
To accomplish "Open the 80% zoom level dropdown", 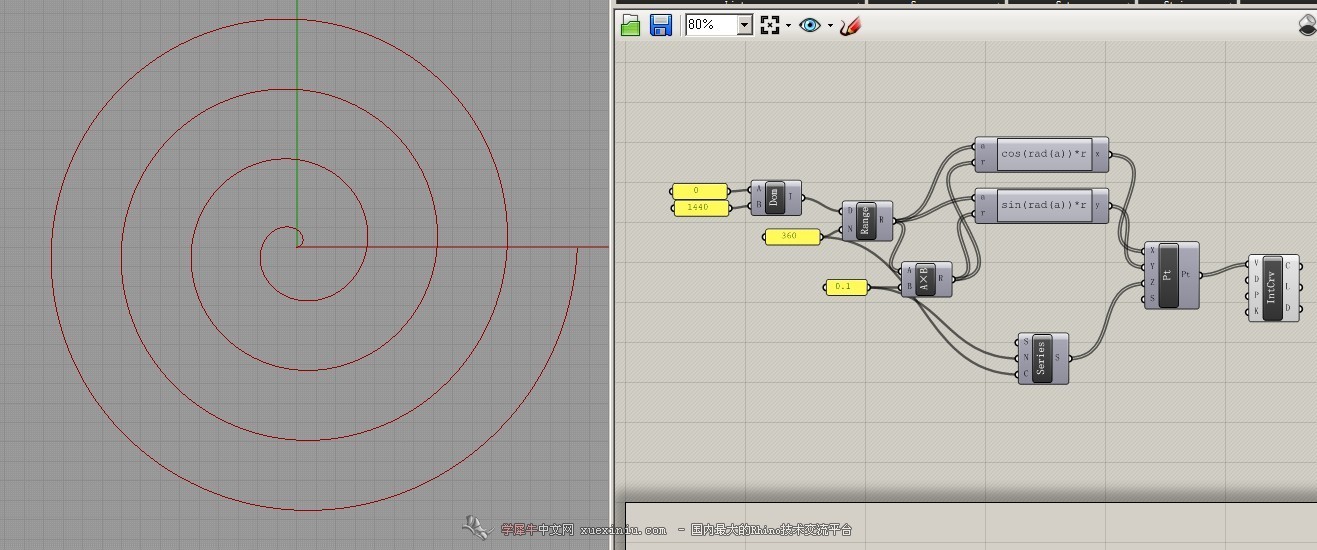I will tap(744, 25).
